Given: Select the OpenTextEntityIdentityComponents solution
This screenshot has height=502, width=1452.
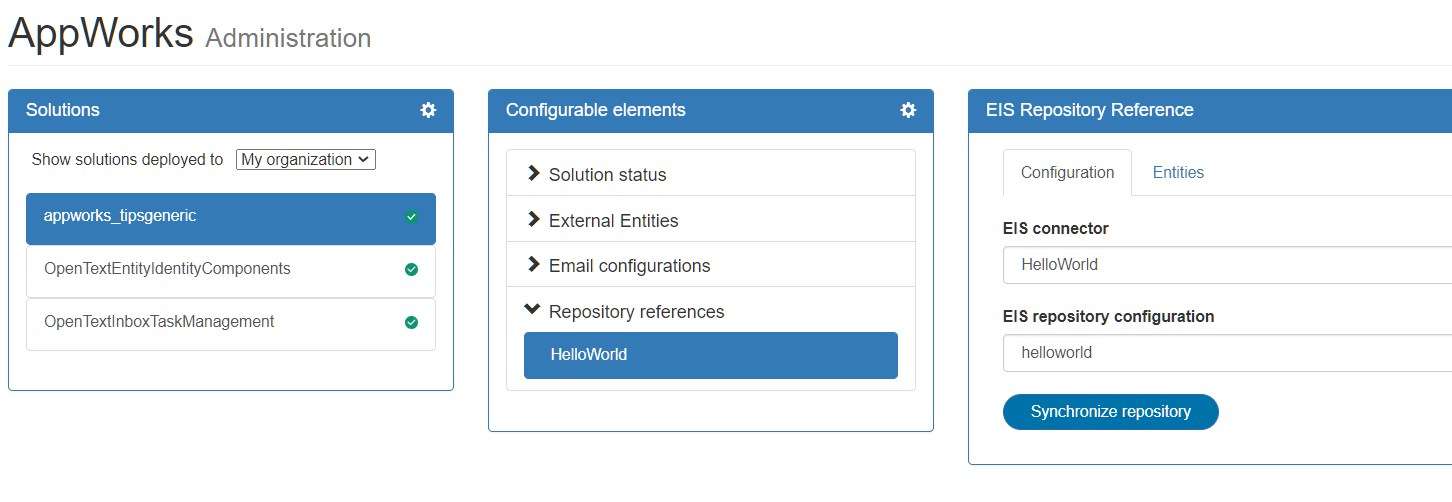Looking at the screenshot, I should click(x=167, y=269).
